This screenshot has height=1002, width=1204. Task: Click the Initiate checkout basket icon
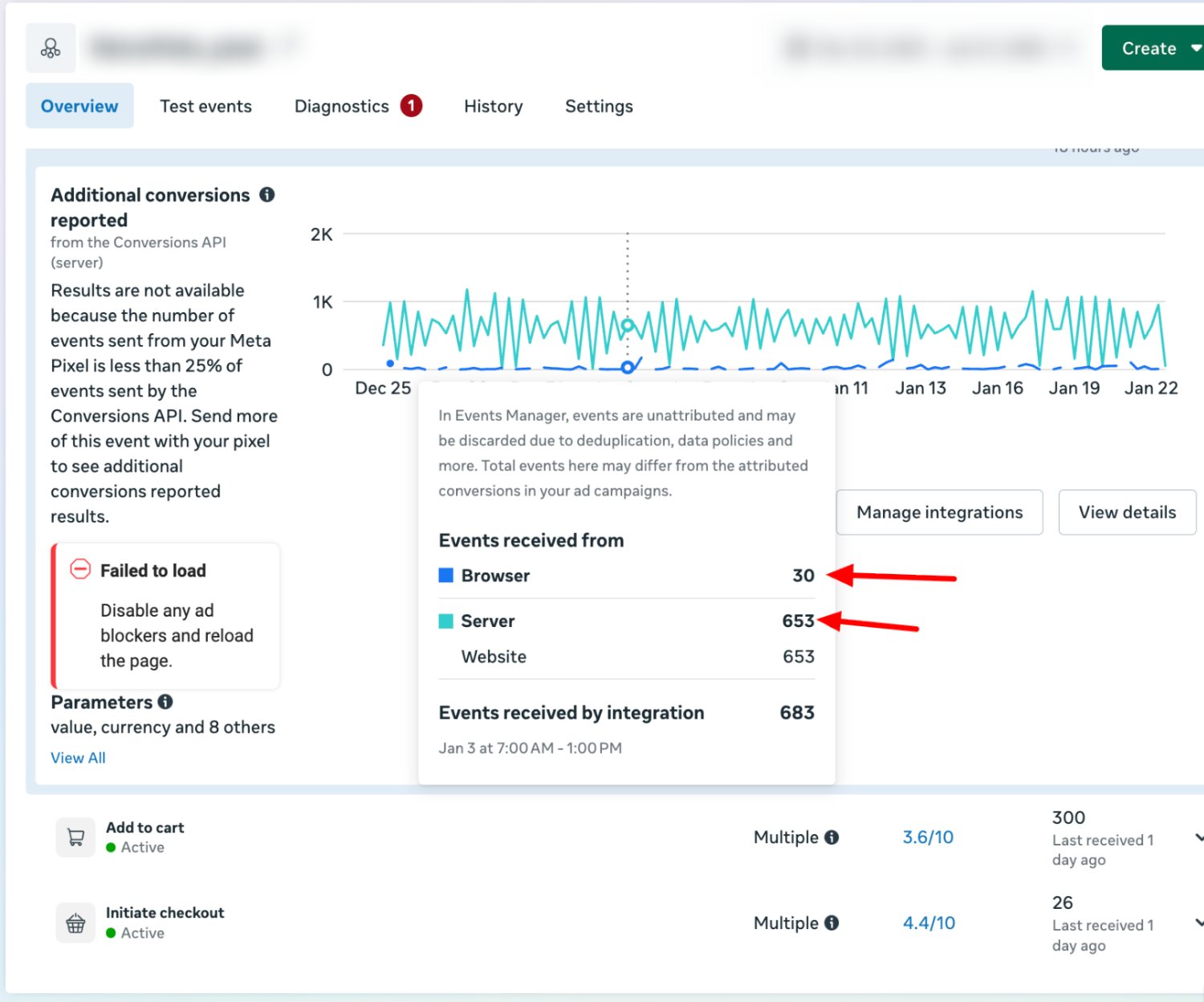tap(75, 923)
